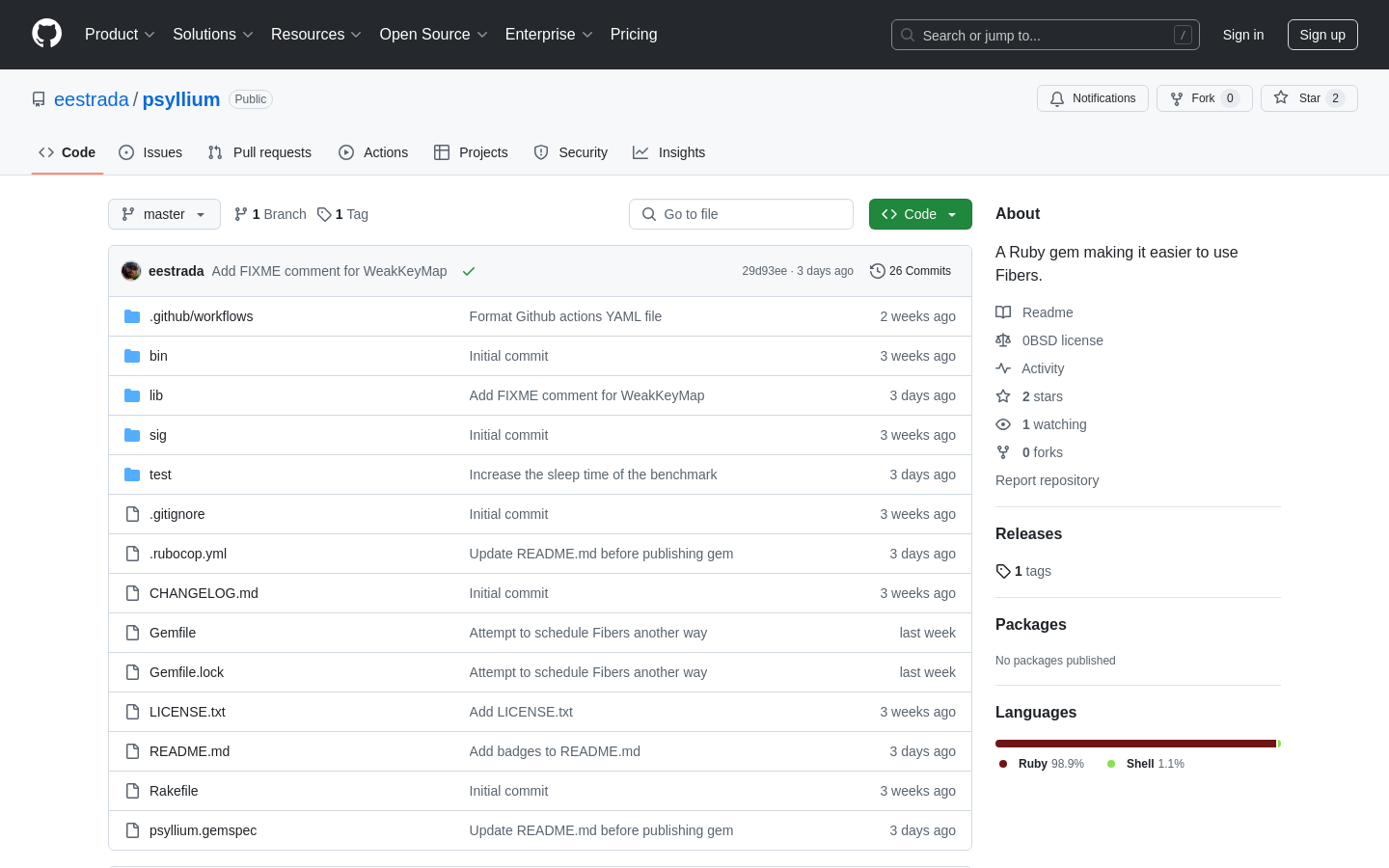1389x868 pixels.
Task: Click the Ruby language color bar
Action: [x=1136, y=744]
